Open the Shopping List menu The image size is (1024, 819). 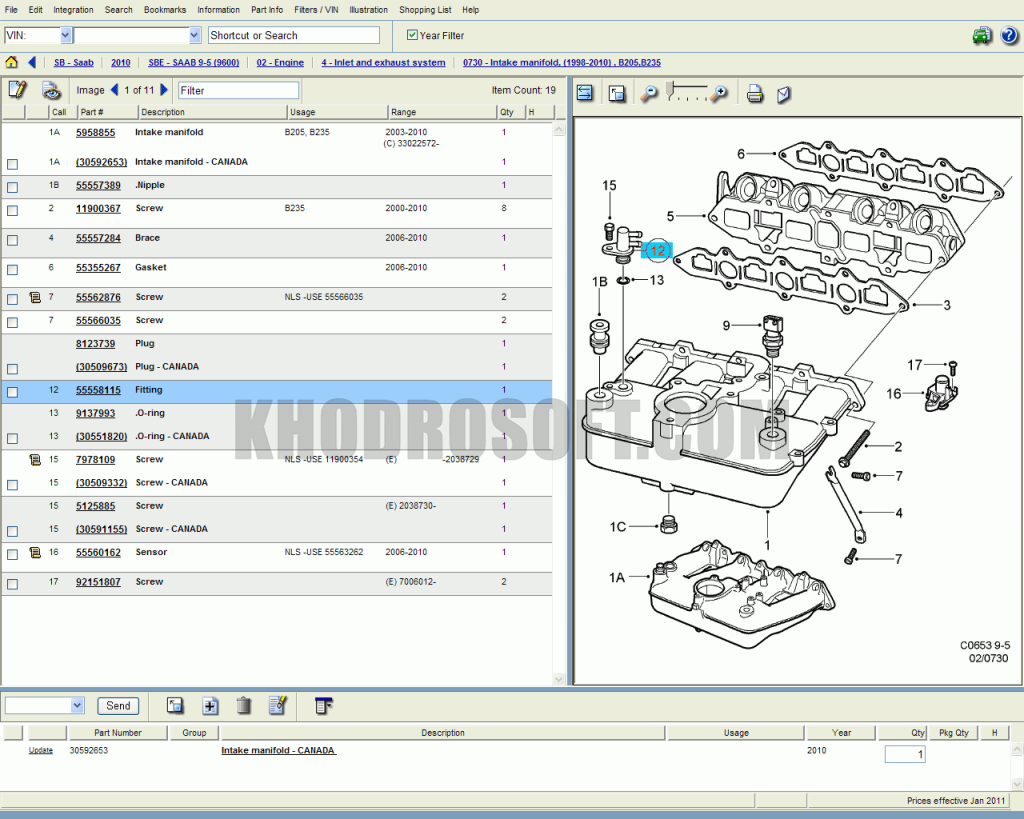(425, 9)
